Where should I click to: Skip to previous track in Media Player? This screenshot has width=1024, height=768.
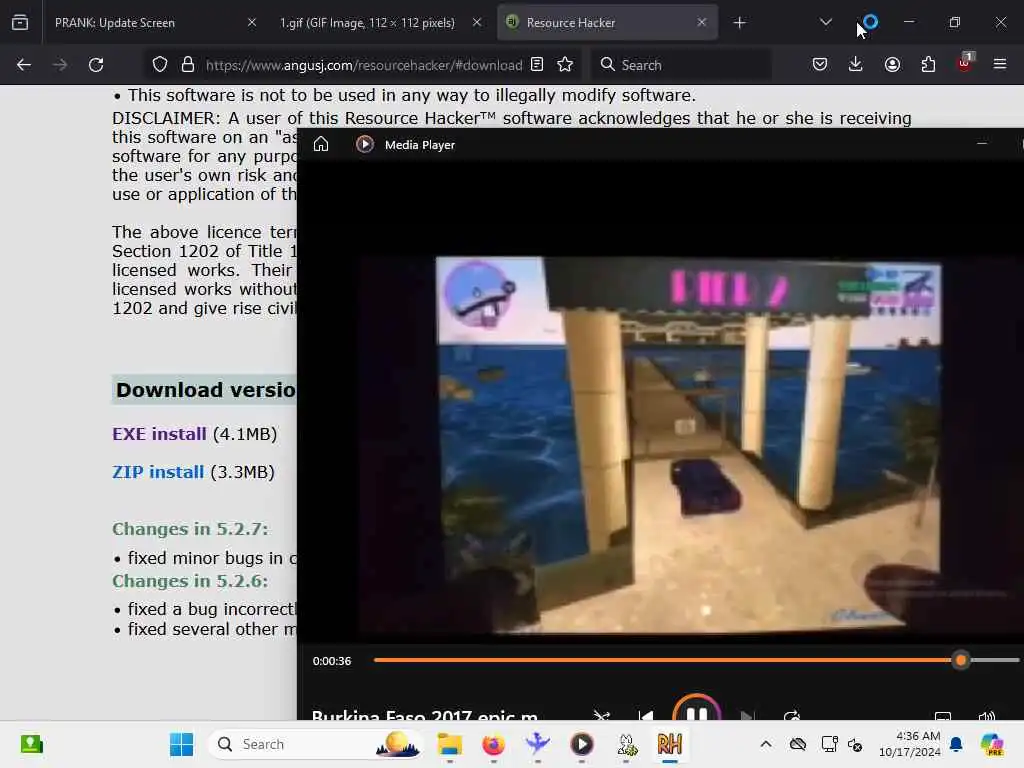[646, 716]
